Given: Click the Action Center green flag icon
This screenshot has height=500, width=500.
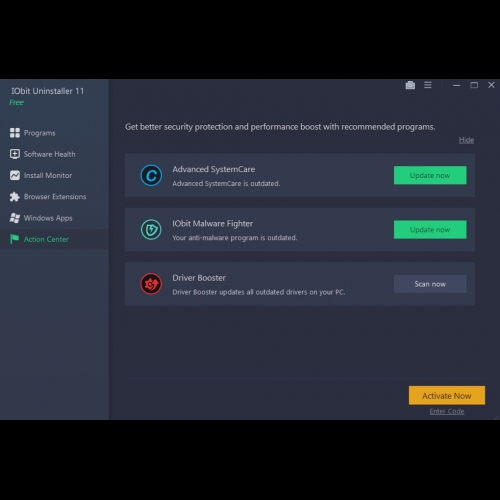Looking at the screenshot, I should 15,239.
